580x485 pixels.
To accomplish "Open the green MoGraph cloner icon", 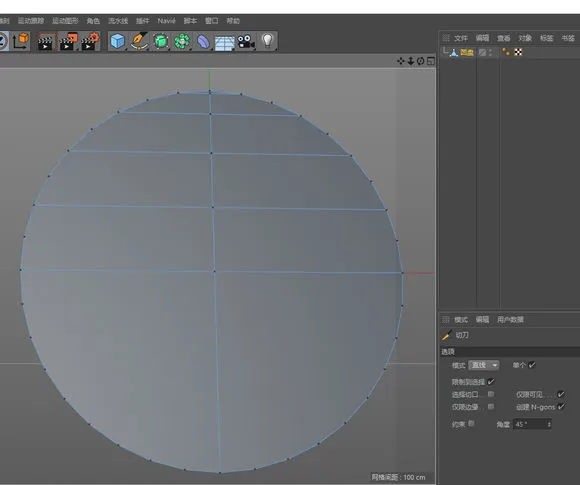I will [182, 41].
